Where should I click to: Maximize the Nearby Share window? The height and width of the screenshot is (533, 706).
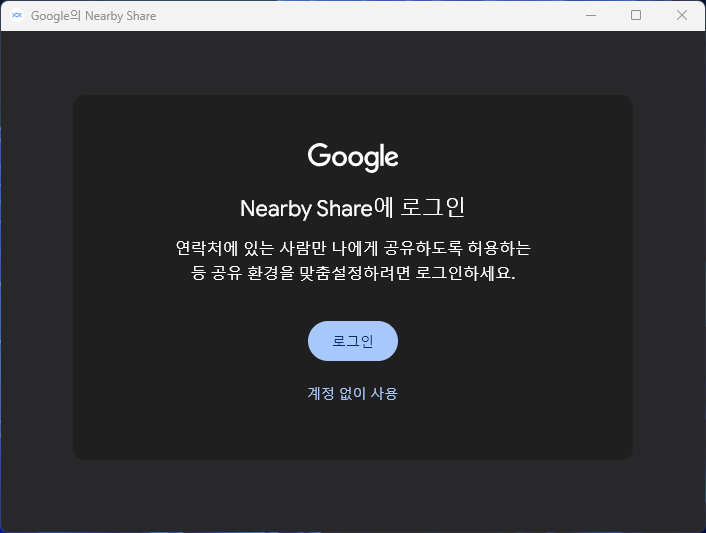(x=636, y=15)
